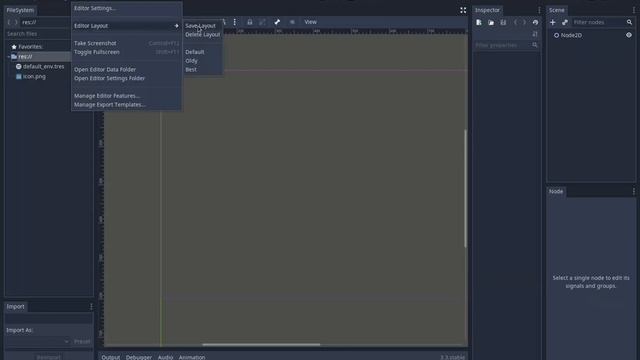Click the save resource icon in Inspector
This screenshot has height=360, width=640.
pyautogui.click(x=503, y=22)
